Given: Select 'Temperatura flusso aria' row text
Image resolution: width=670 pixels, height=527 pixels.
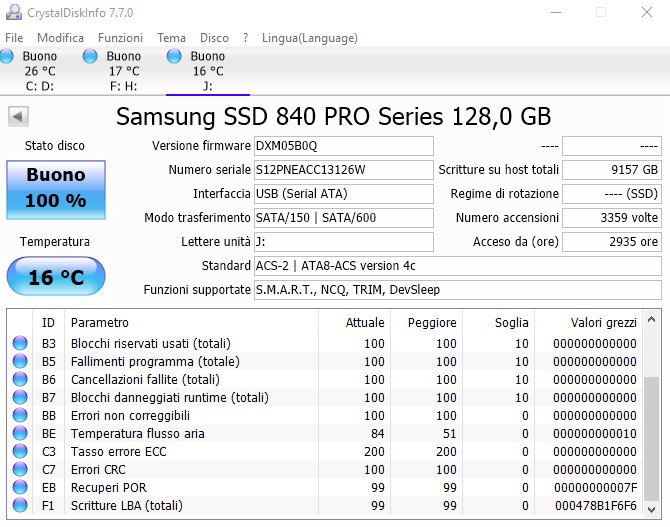Looking at the screenshot, I should coord(138,433).
